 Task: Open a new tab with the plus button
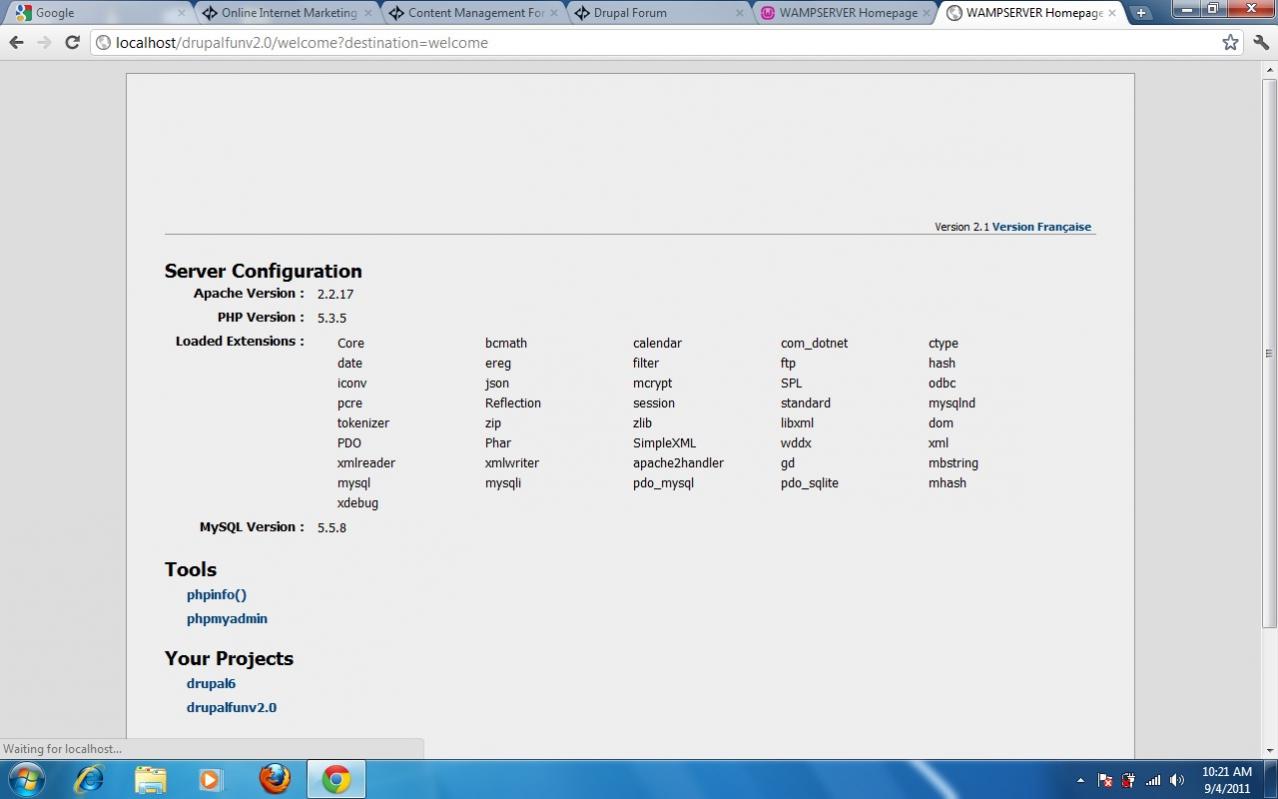point(1141,13)
